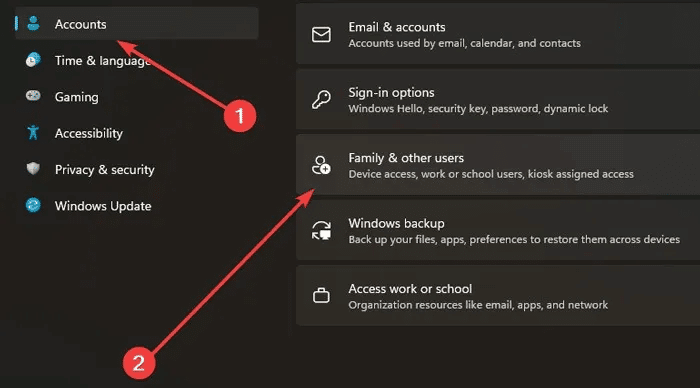Click the Accounts person icon in sidebar
Viewport: 700px width, 388px height.
33,23
